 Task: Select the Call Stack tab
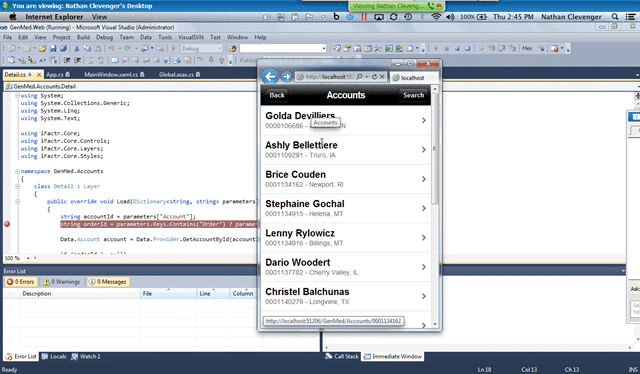342,356
